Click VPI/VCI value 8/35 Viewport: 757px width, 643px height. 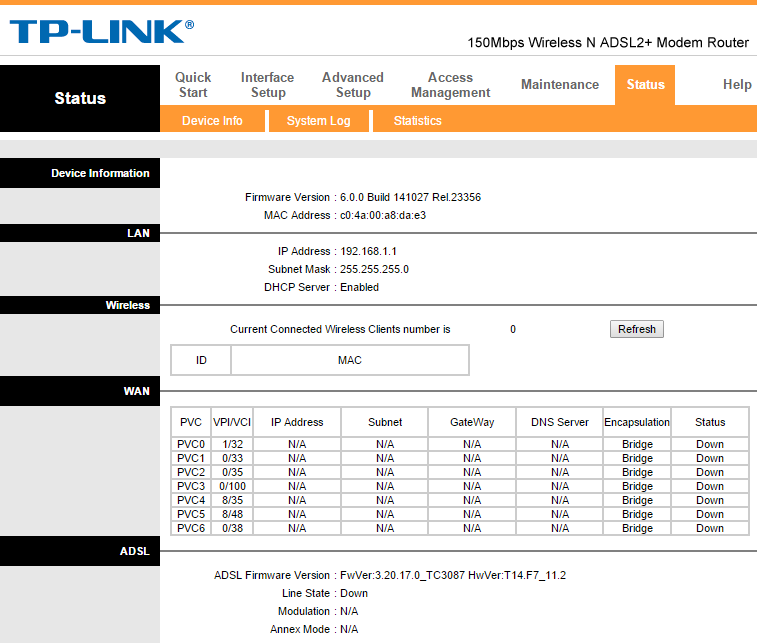click(x=232, y=500)
